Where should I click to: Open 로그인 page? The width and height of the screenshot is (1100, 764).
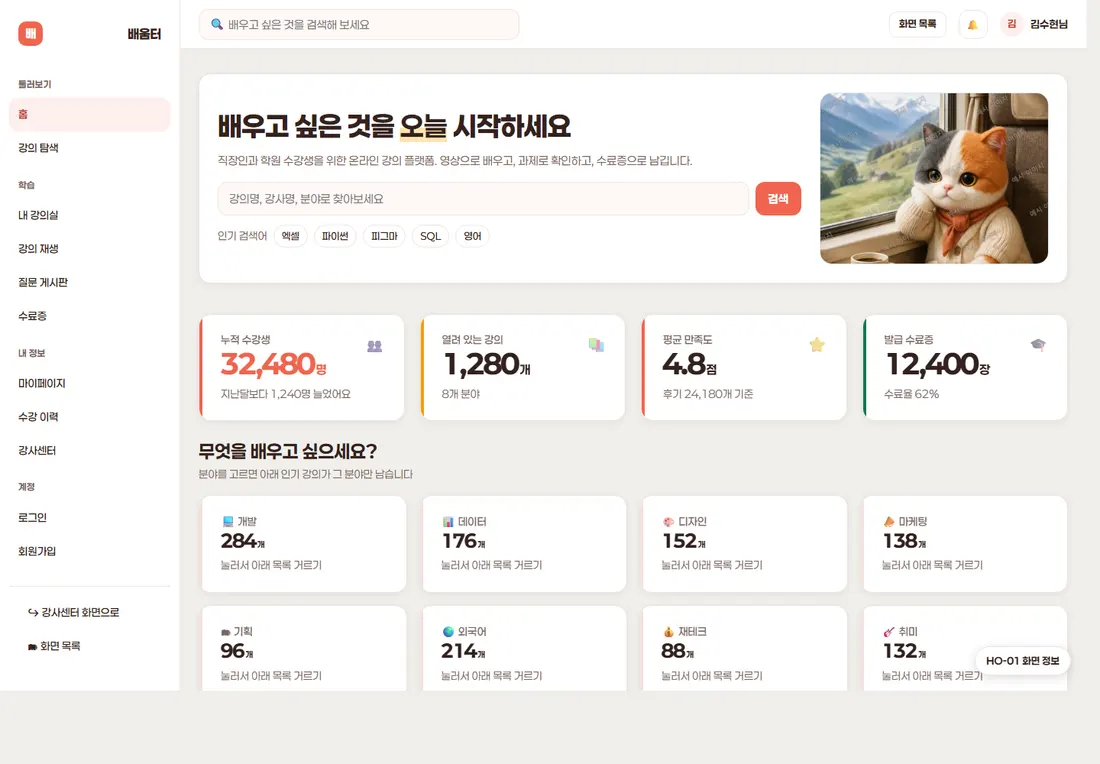pyautogui.click(x=90, y=518)
